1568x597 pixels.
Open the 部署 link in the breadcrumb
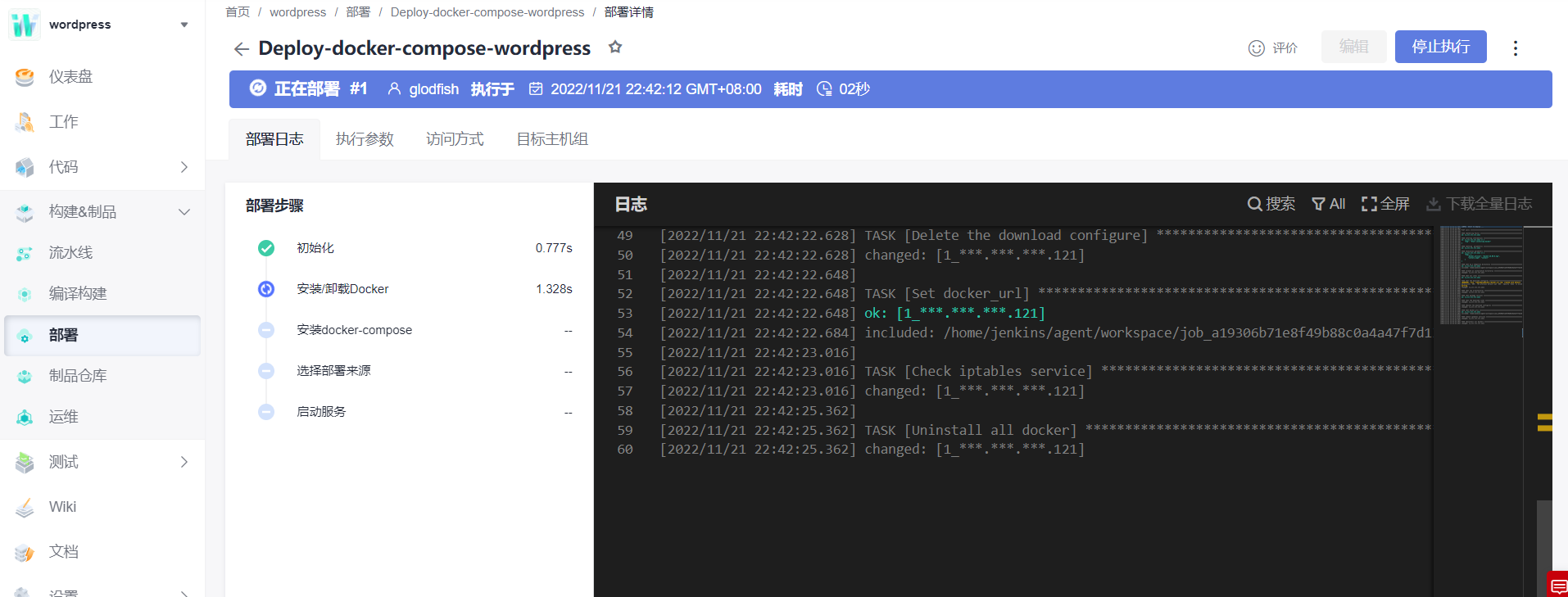pos(358,12)
